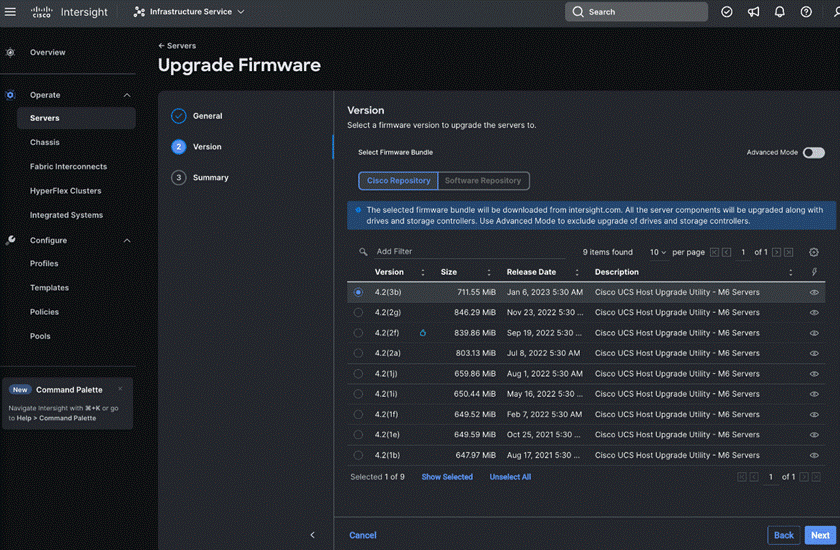This screenshot has height=550, width=840.
Task: Click the Operate section icon
Action: (10, 95)
